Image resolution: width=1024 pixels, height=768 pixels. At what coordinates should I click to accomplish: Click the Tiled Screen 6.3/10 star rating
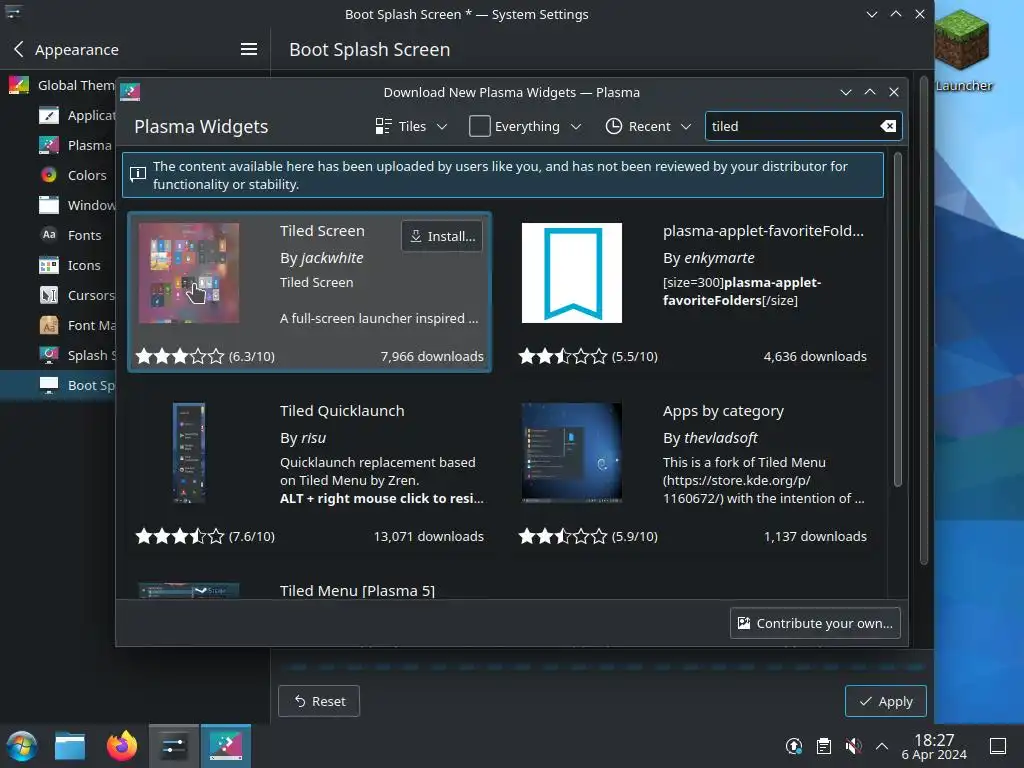pos(205,357)
